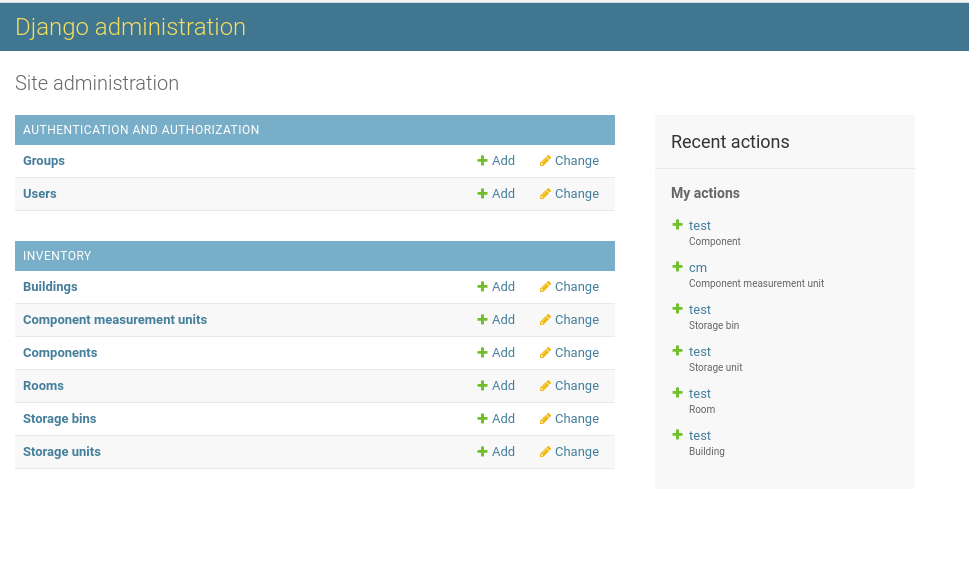Open the Users model link
The height and width of the screenshot is (562, 969).
coord(40,194)
